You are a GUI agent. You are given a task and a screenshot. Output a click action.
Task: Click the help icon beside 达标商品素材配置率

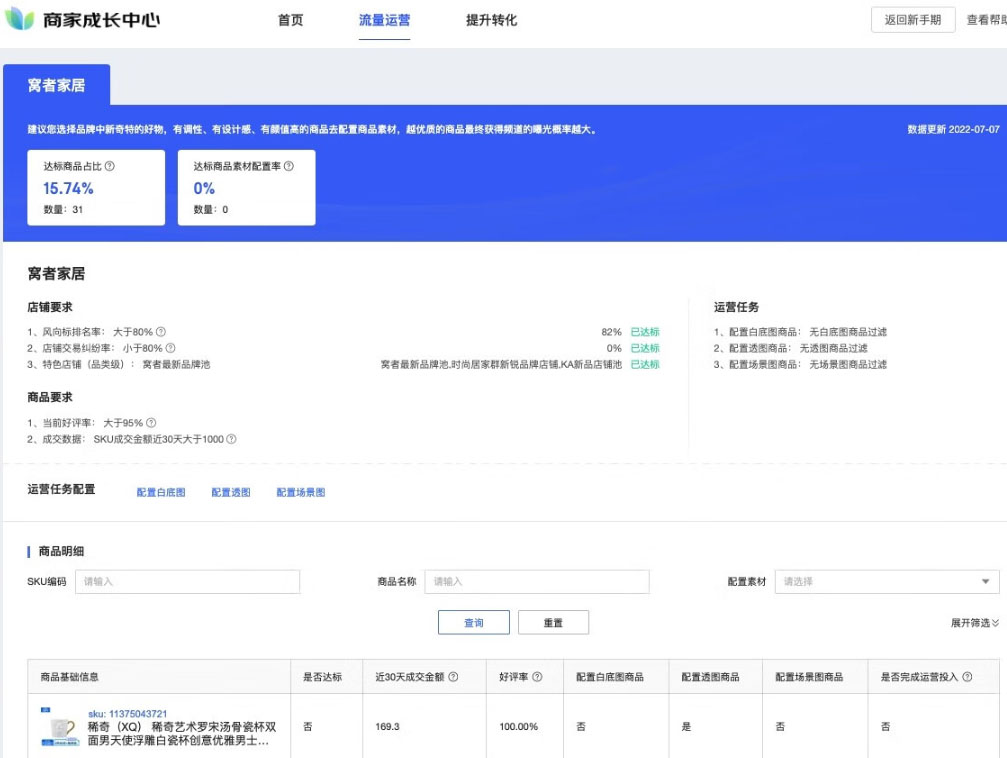click(288, 164)
